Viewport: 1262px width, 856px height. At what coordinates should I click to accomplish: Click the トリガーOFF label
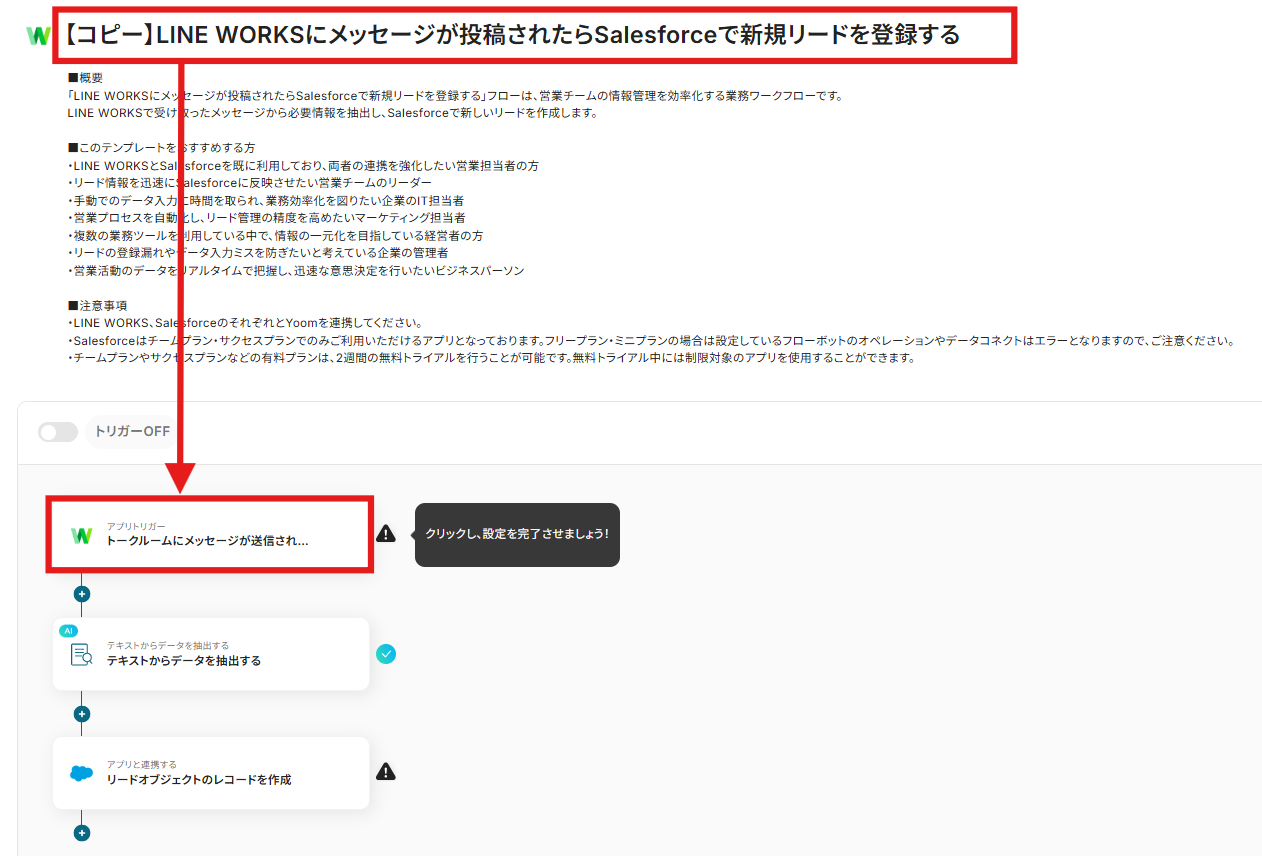pos(132,432)
